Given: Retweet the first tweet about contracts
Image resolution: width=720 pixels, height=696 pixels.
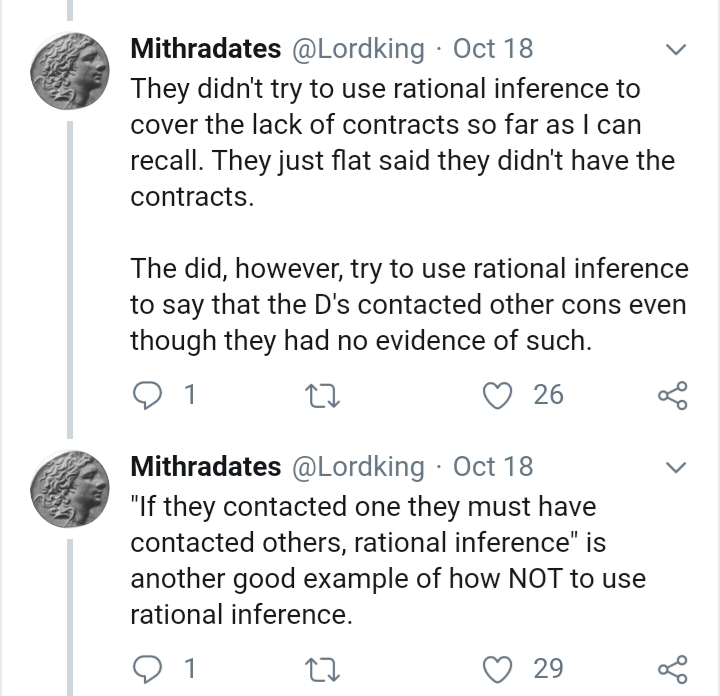Looking at the screenshot, I should [322, 397].
